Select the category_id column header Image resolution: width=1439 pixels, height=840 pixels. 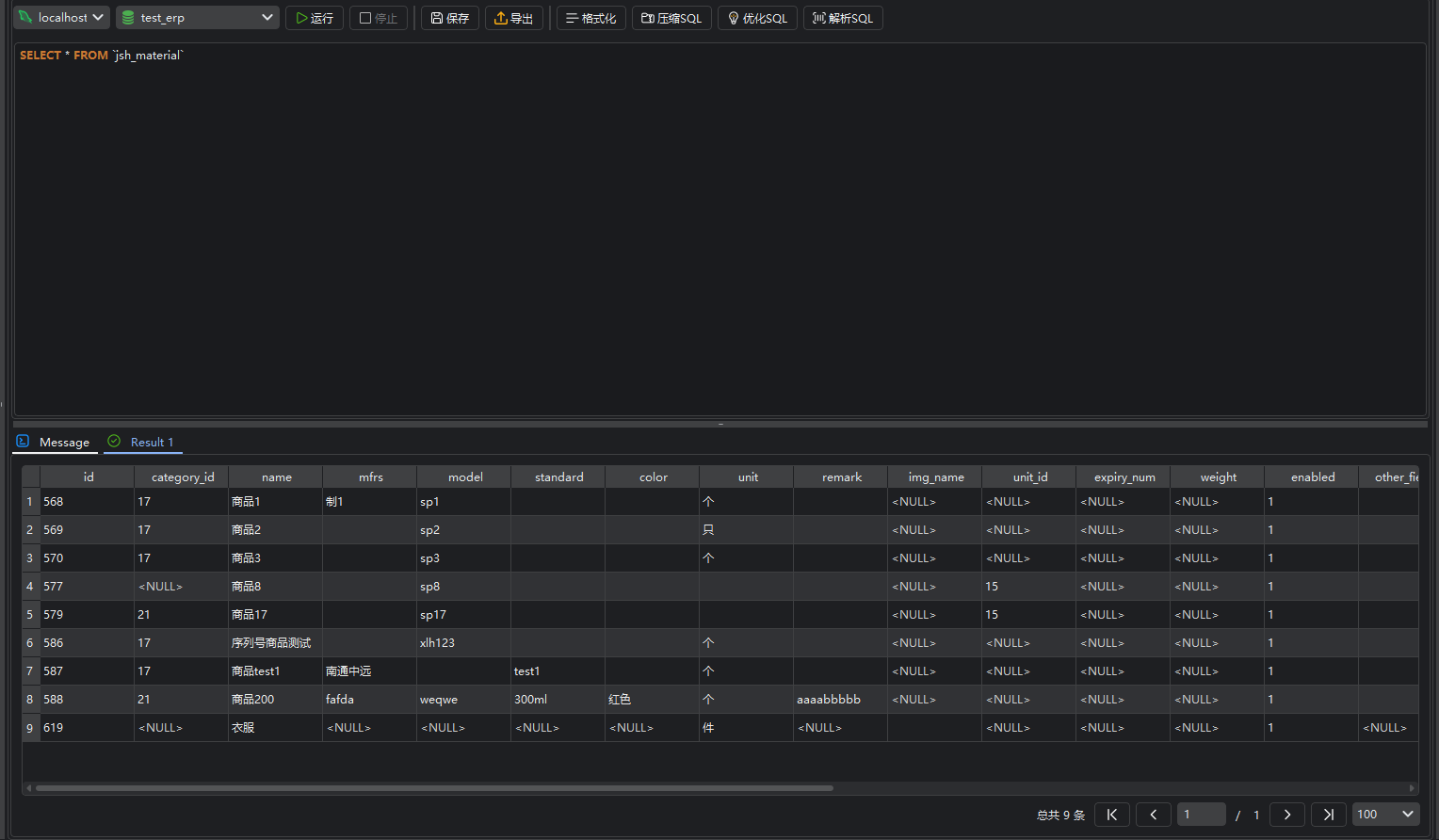click(x=182, y=477)
